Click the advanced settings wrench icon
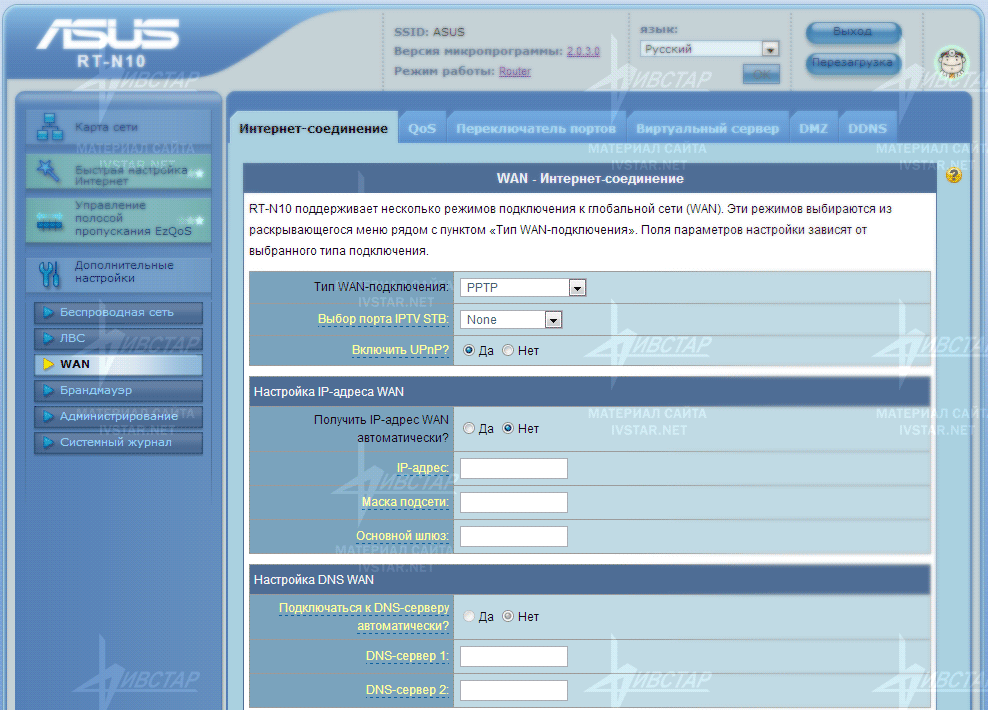 pyautogui.click(x=49, y=274)
